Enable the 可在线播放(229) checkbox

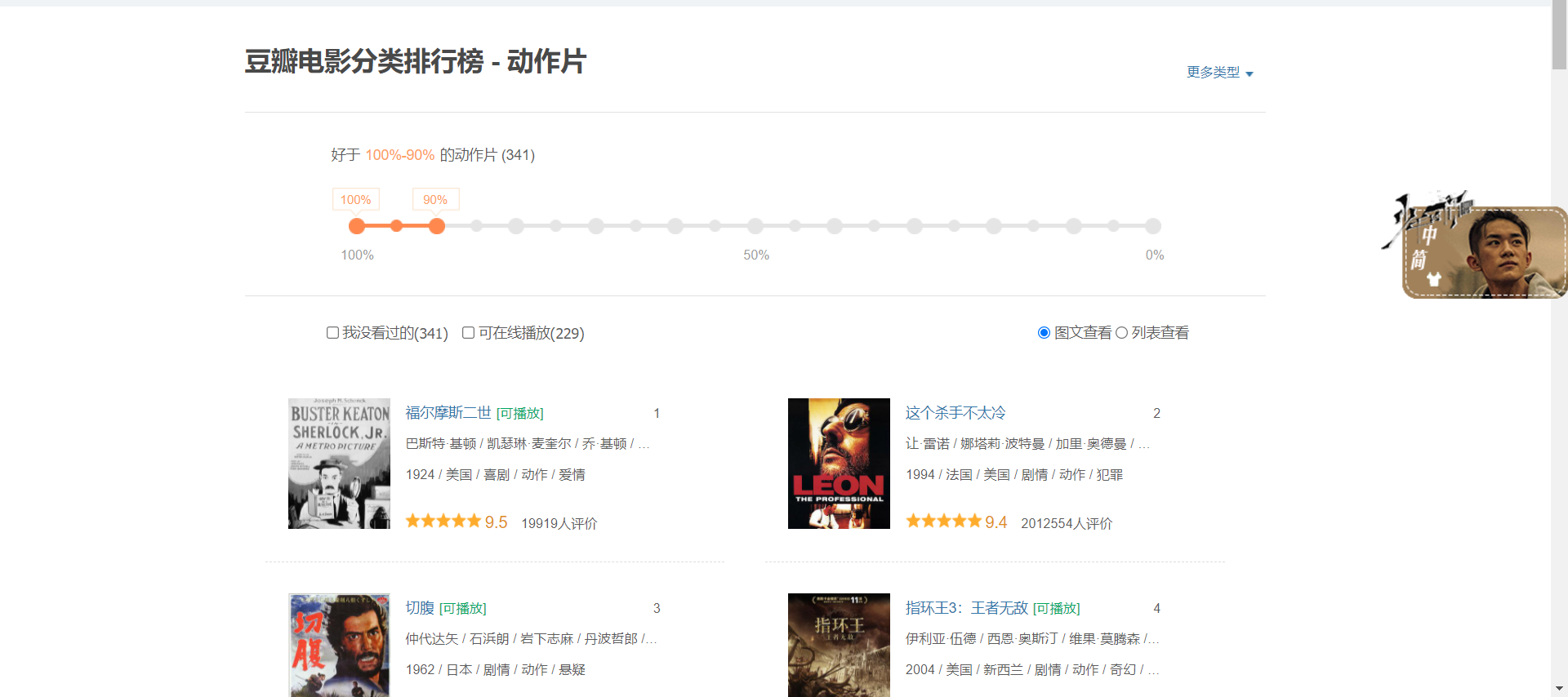click(x=468, y=333)
